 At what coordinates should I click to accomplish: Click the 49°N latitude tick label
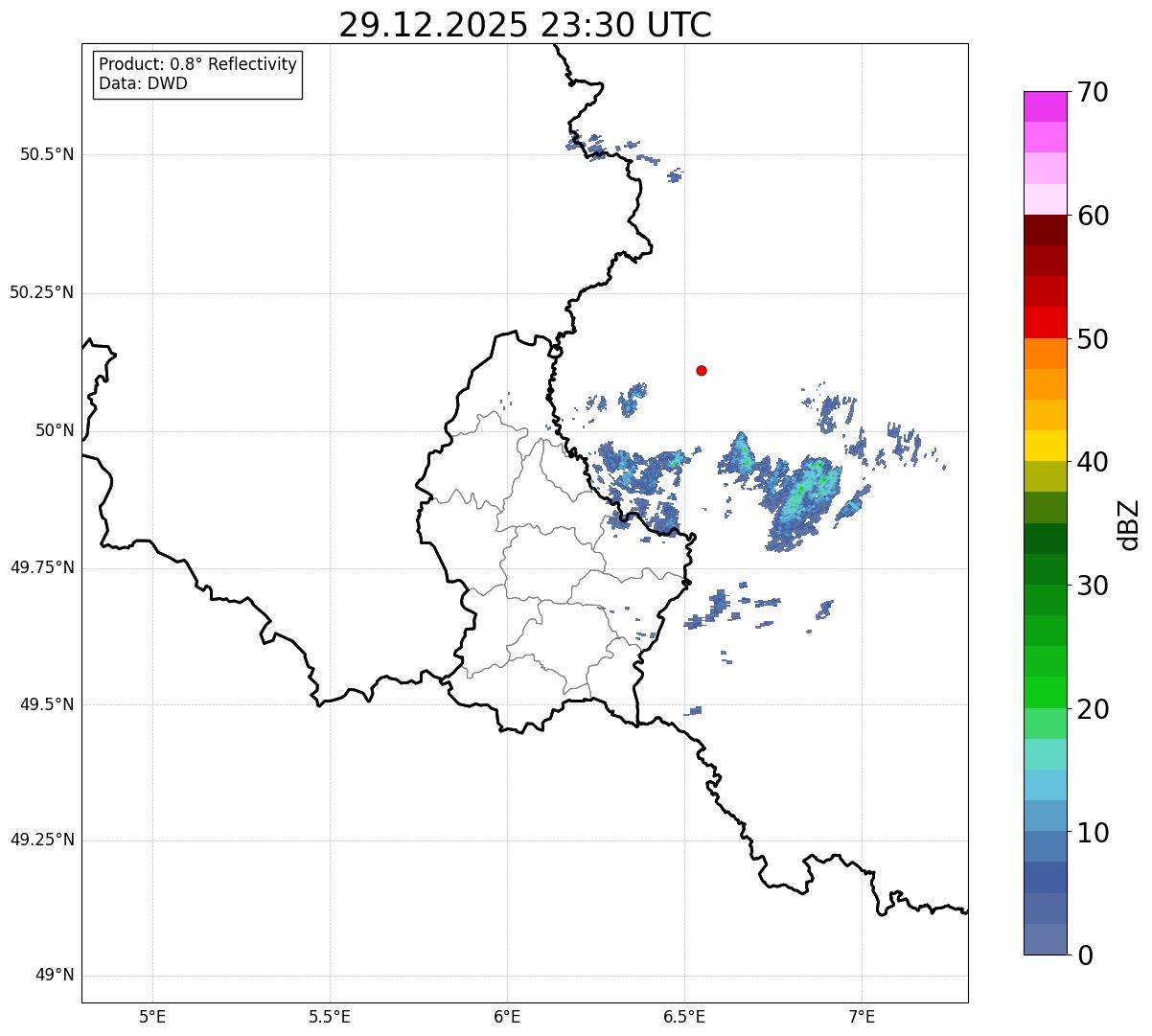point(55,976)
